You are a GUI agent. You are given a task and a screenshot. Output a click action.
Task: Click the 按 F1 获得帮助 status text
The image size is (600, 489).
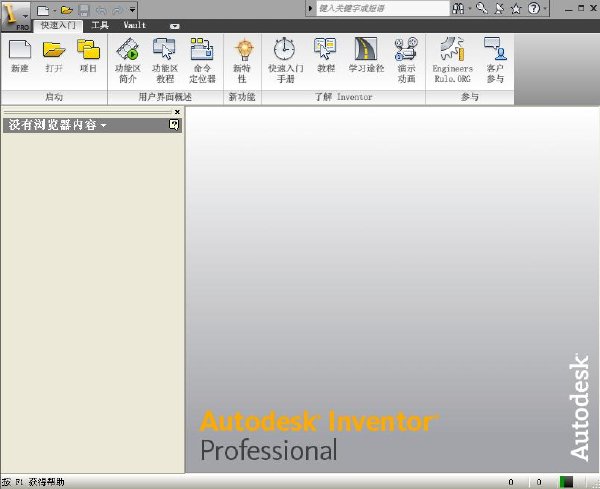33,482
